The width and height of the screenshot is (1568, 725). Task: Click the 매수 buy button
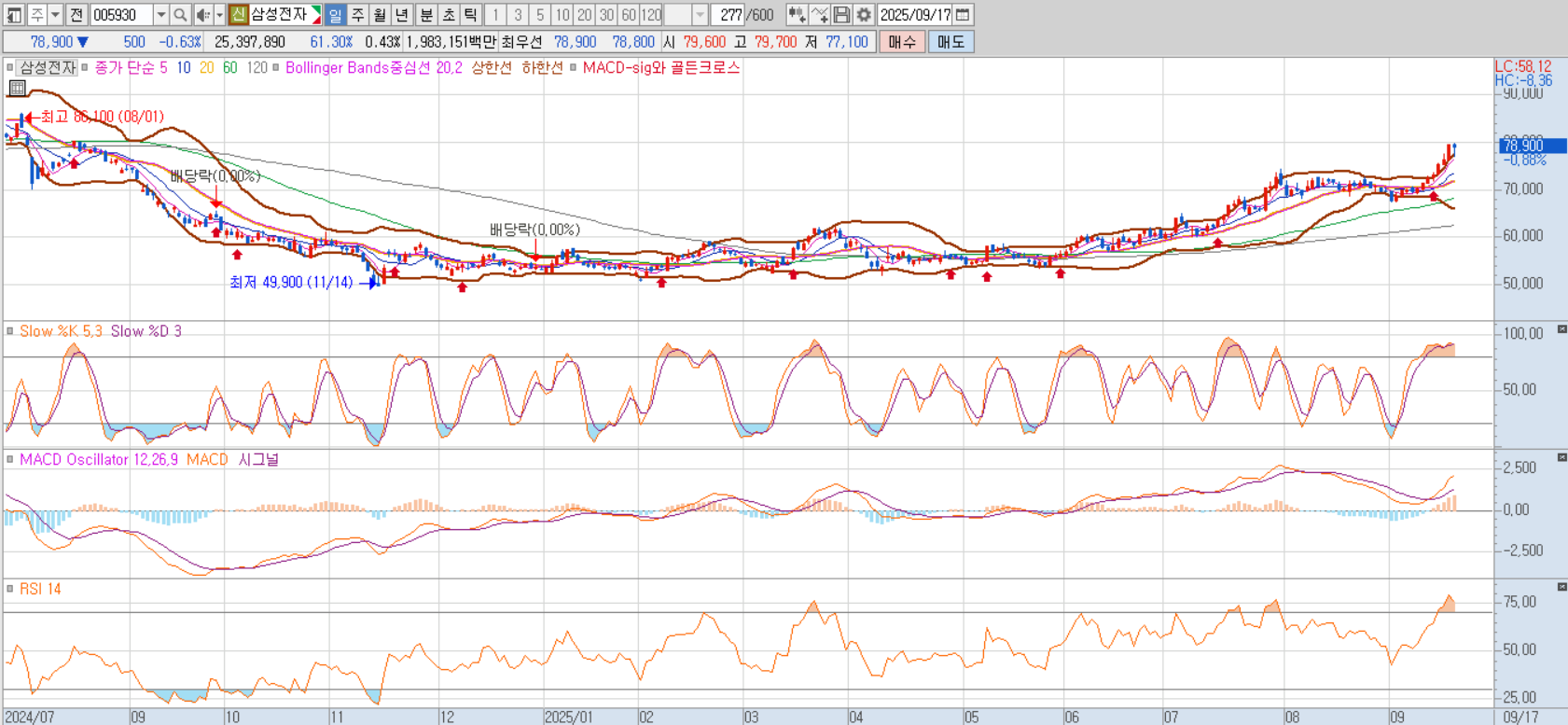pyautogui.click(x=902, y=42)
